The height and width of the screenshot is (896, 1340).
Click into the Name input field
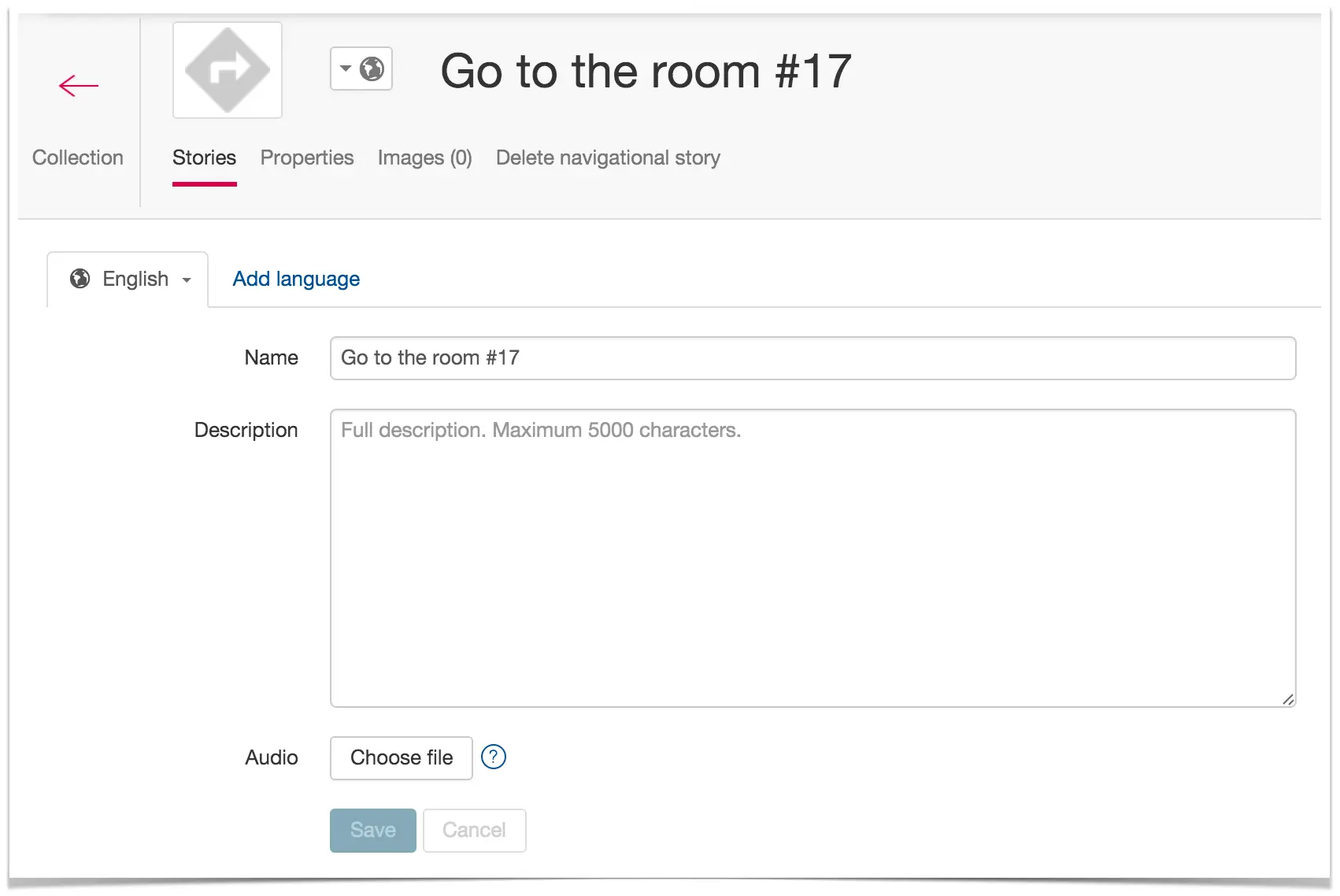pos(813,358)
